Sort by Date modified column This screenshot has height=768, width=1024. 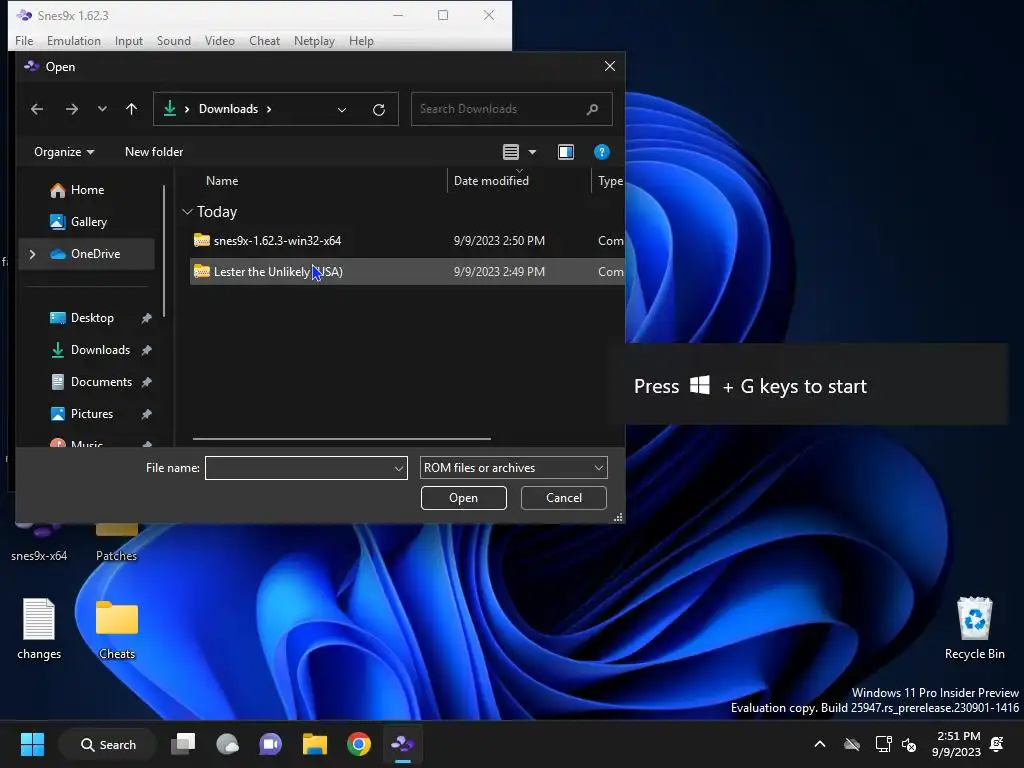(x=491, y=181)
